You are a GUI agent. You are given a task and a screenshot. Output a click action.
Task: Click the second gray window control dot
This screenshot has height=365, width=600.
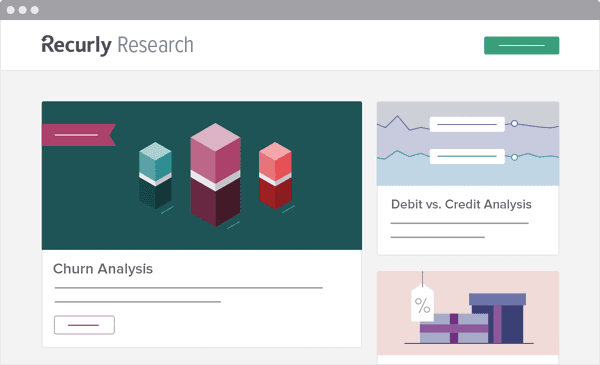[23, 10]
